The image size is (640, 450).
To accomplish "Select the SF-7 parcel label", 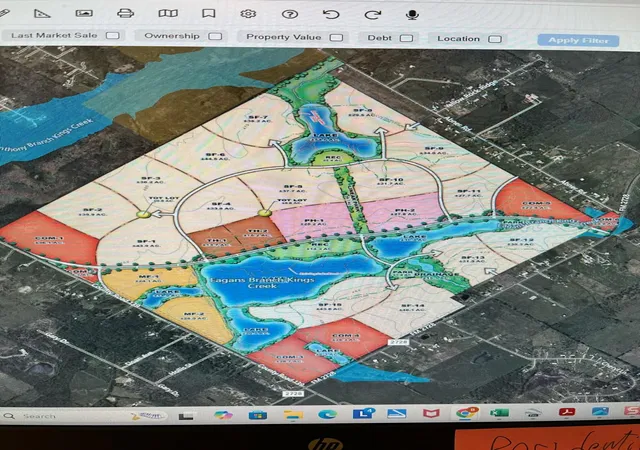I will [256, 118].
